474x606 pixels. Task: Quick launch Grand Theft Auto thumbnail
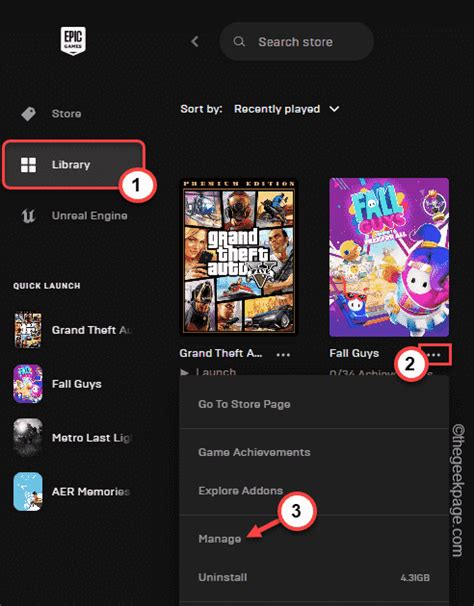(27, 330)
